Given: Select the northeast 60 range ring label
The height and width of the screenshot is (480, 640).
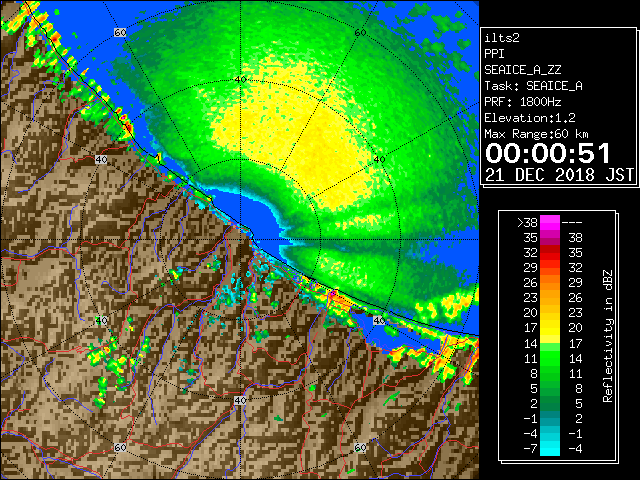Looking at the screenshot, I should tap(360, 33).
